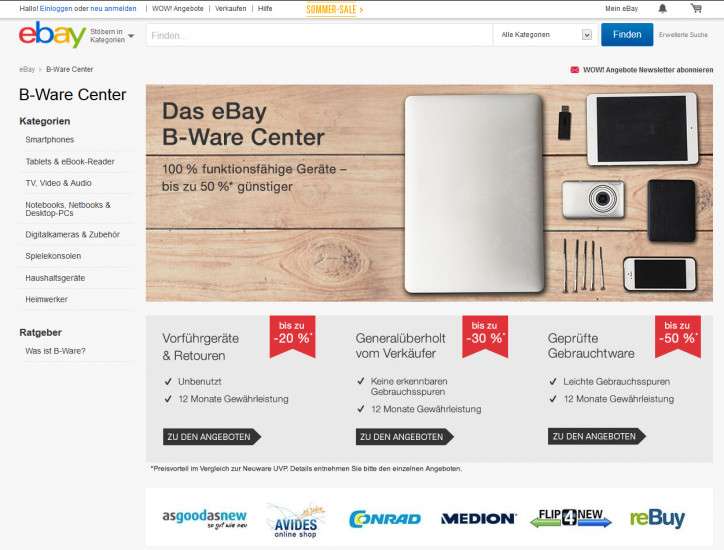Screen dimensions: 724x550
Task: Open the Sommer-Sale banner link
Action: [335, 9]
